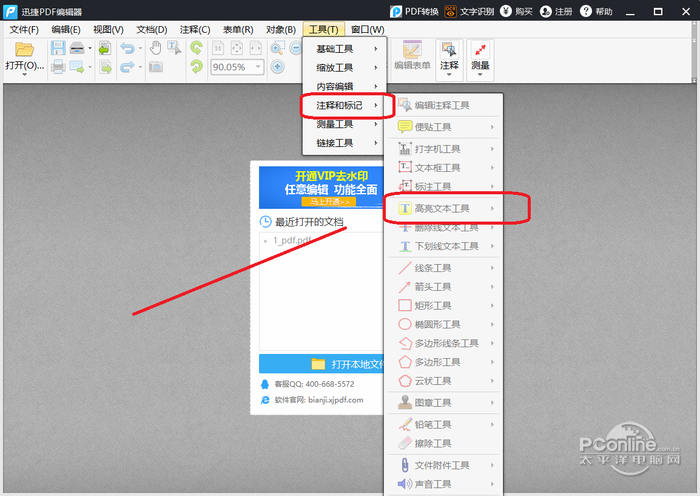
Task: Expand arrow under 测量 toolbar button
Action: coord(480,75)
